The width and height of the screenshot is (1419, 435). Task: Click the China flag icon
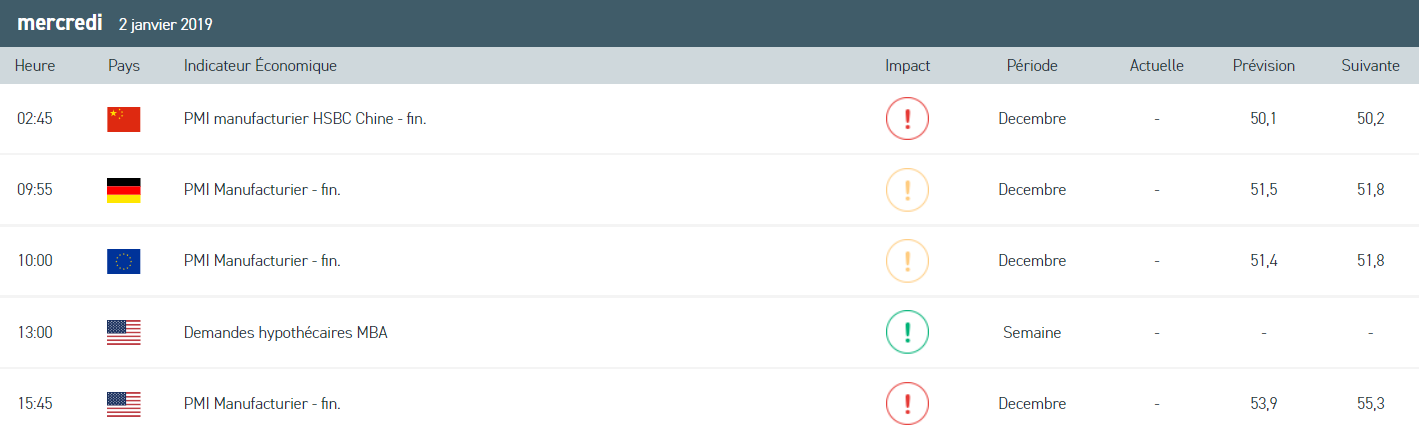click(x=124, y=119)
